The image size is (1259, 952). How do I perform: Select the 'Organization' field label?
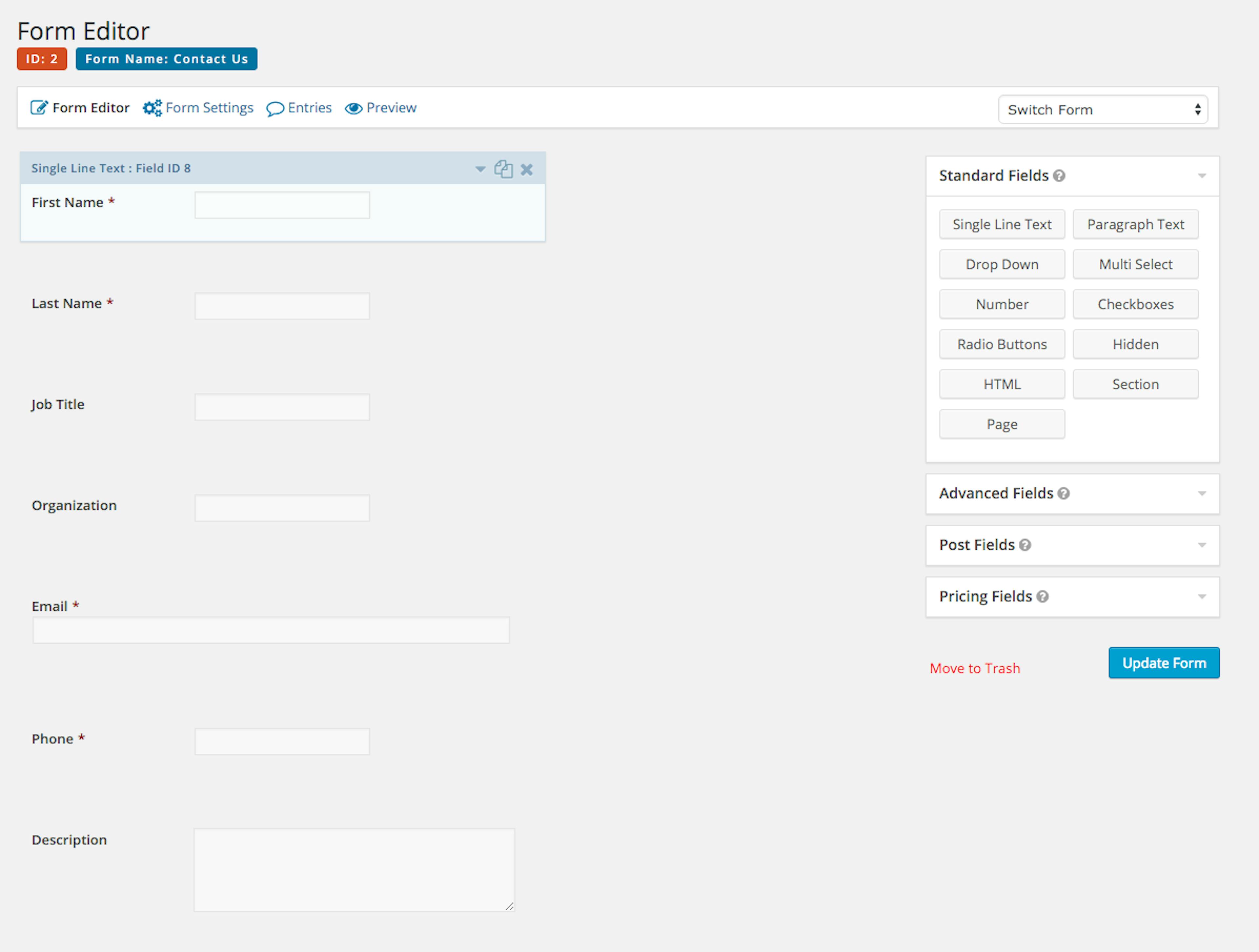(74, 506)
